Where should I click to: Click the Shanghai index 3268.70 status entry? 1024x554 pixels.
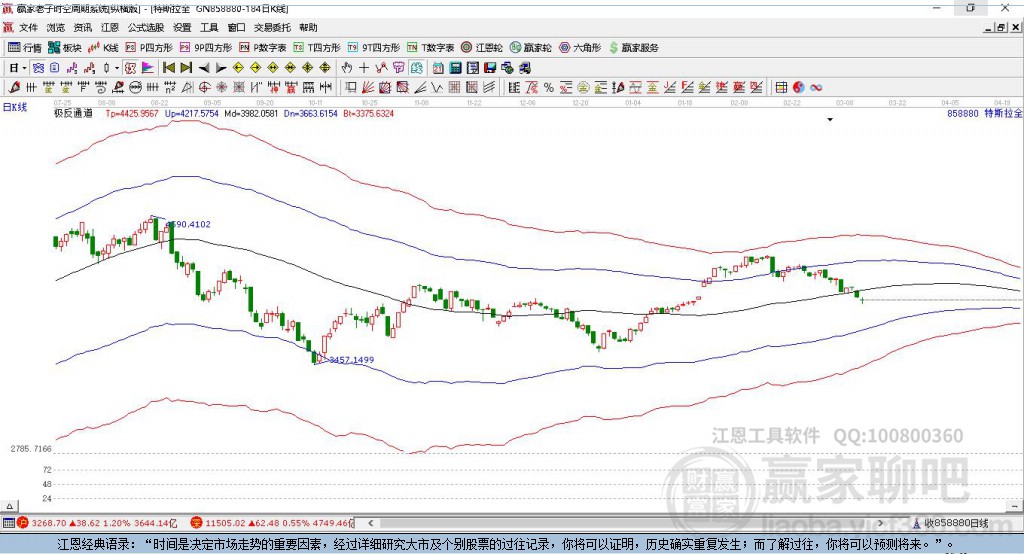tap(97, 523)
